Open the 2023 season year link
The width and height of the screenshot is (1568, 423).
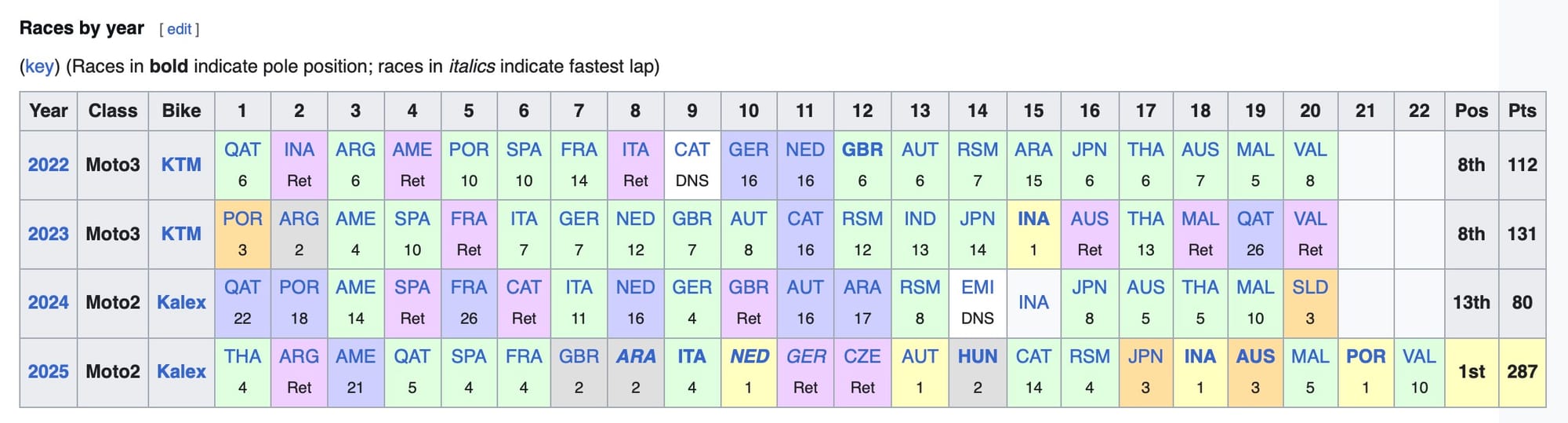[49, 234]
